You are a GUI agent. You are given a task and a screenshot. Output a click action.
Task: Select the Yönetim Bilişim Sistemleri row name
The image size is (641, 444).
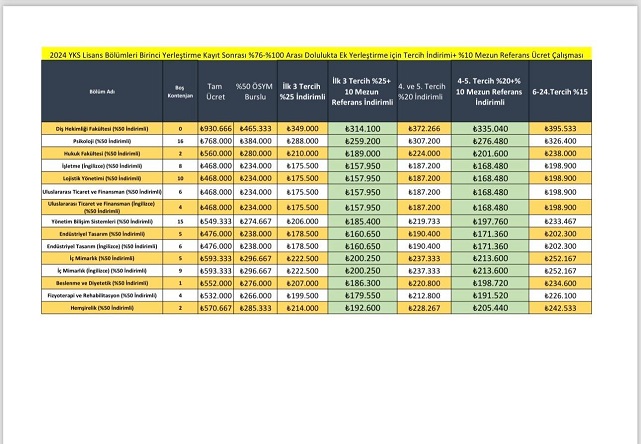tap(102, 221)
